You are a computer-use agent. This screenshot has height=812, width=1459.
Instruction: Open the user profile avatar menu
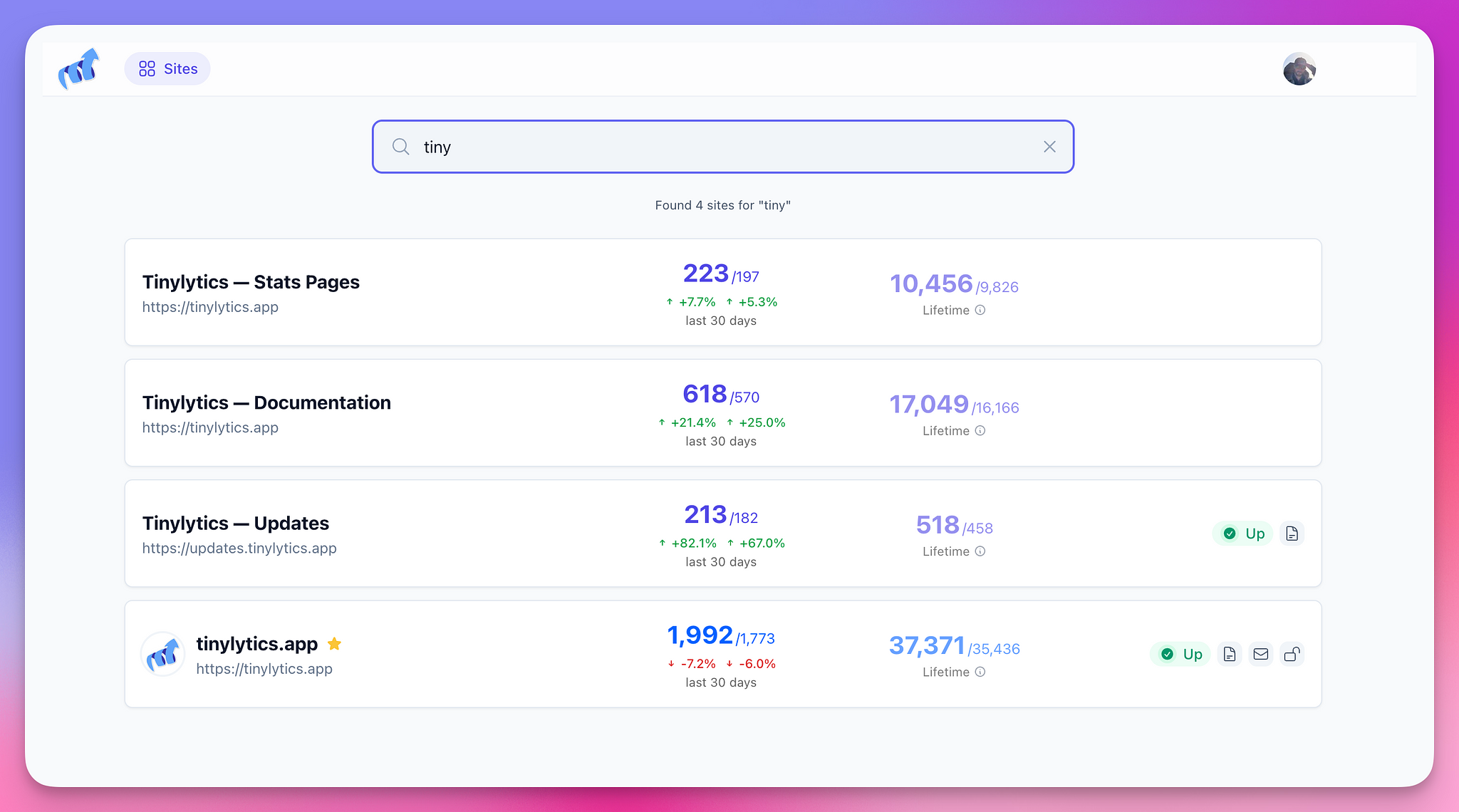[x=1299, y=68]
